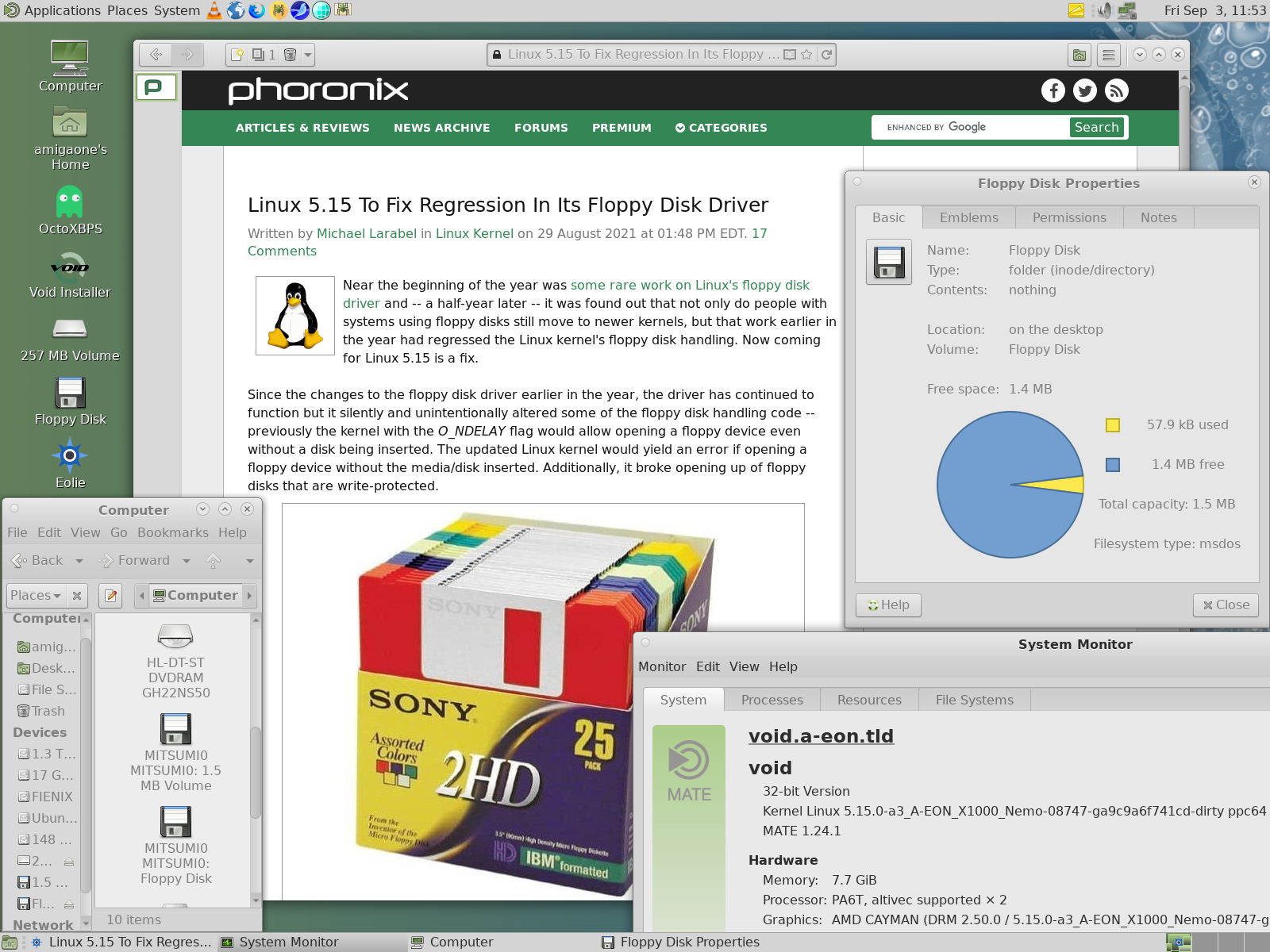The image size is (1270, 952).
Task: Switch to the Emblems tab
Action: pyautogui.click(x=969, y=217)
